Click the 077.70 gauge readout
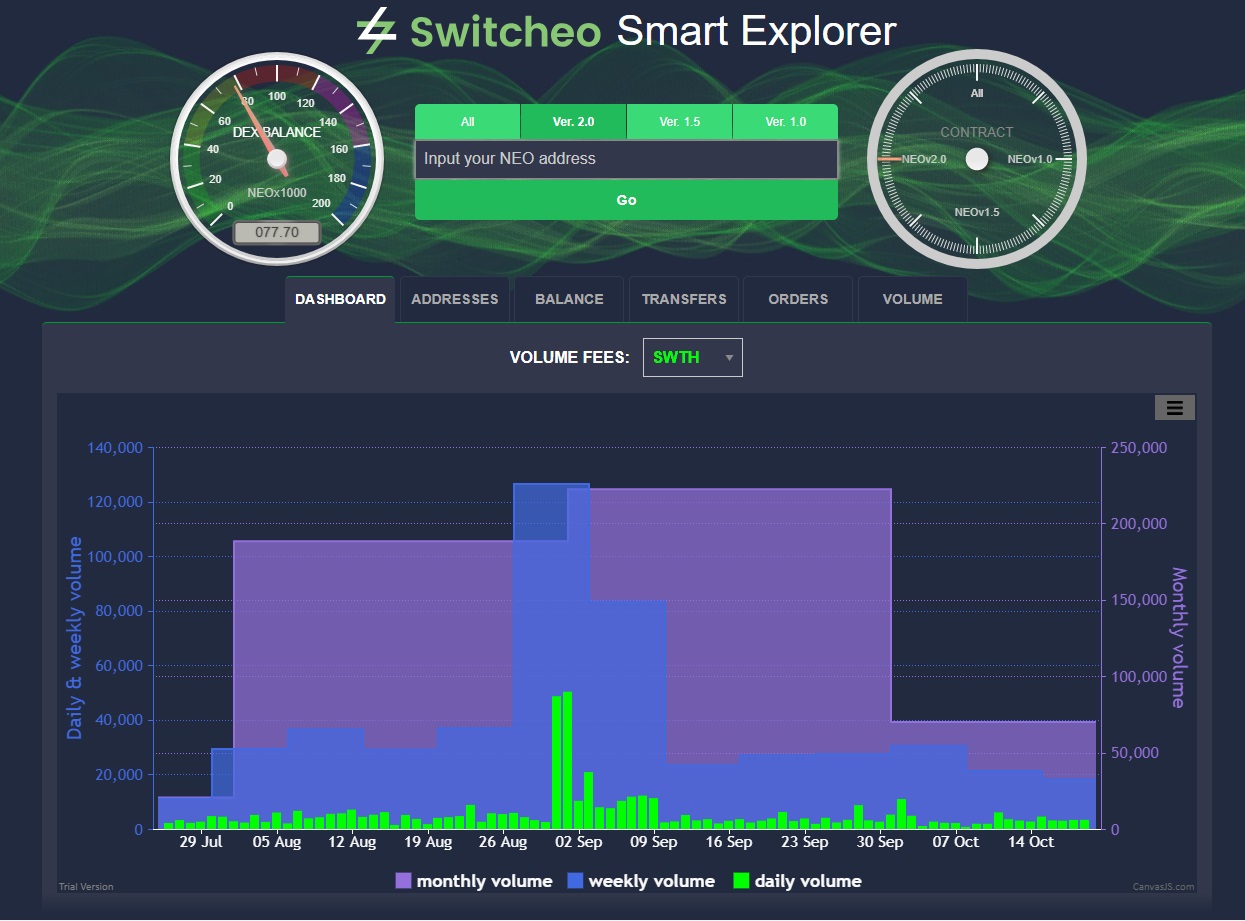This screenshot has width=1245, height=921. (277, 232)
